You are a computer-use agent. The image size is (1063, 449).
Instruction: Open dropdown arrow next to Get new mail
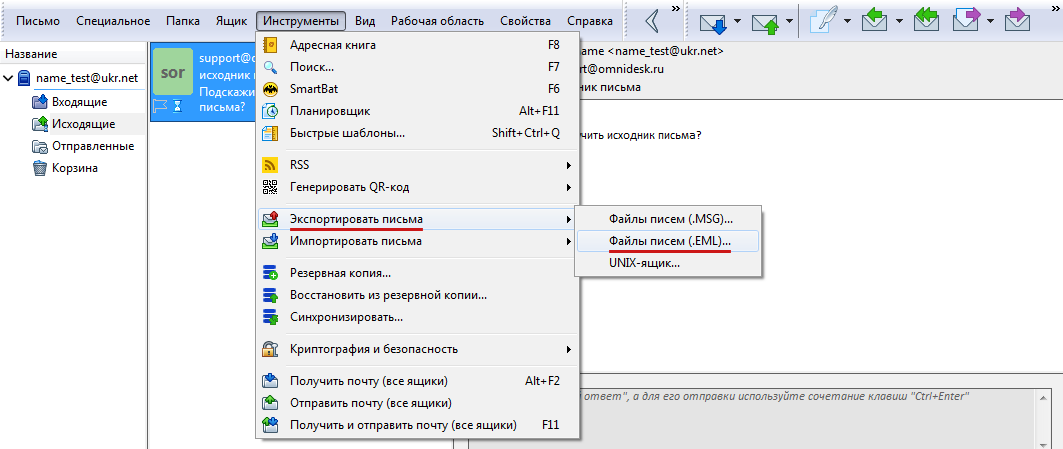(x=738, y=21)
